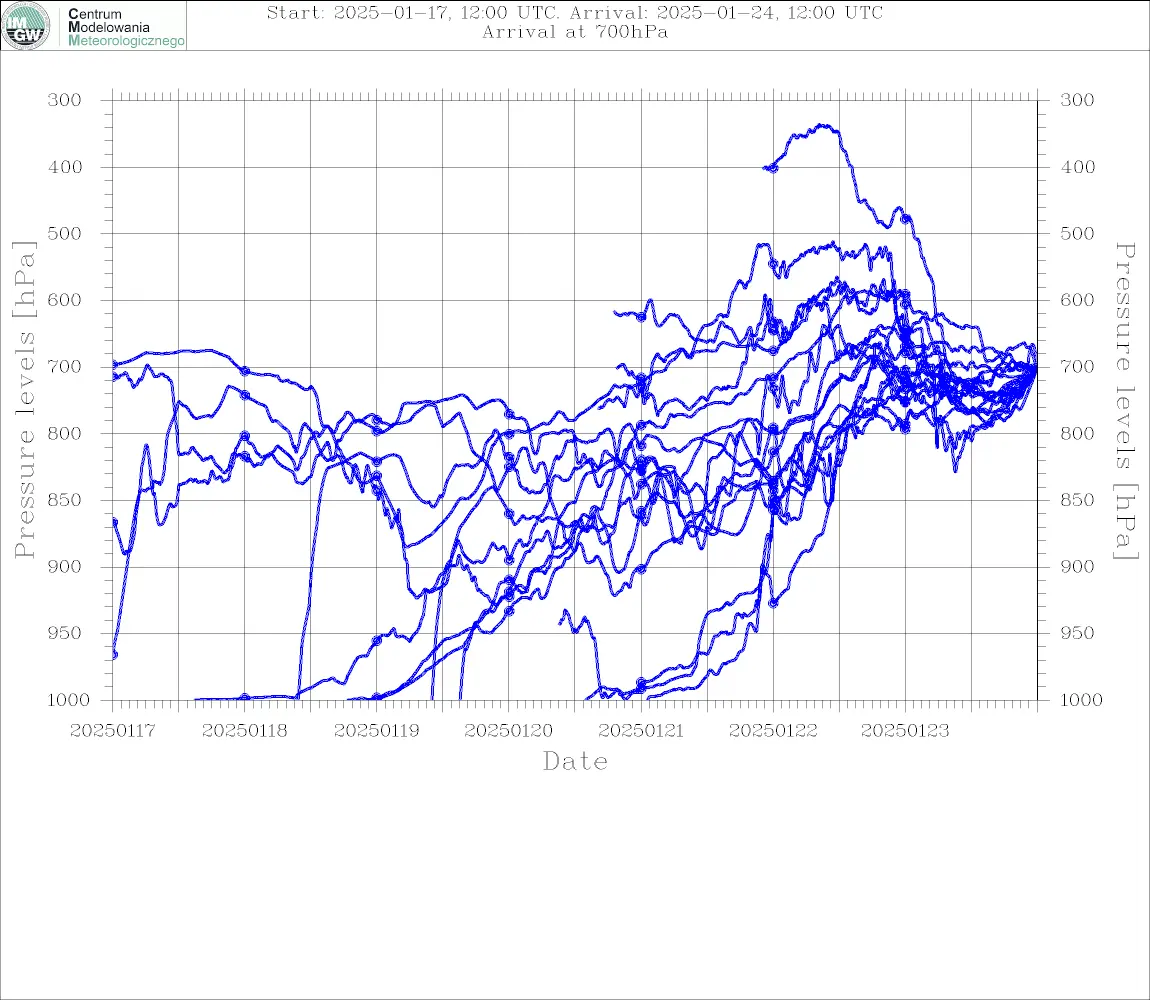Click the IMGW logo icon
This screenshot has height=1000, width=1150.
pos(26,26)
